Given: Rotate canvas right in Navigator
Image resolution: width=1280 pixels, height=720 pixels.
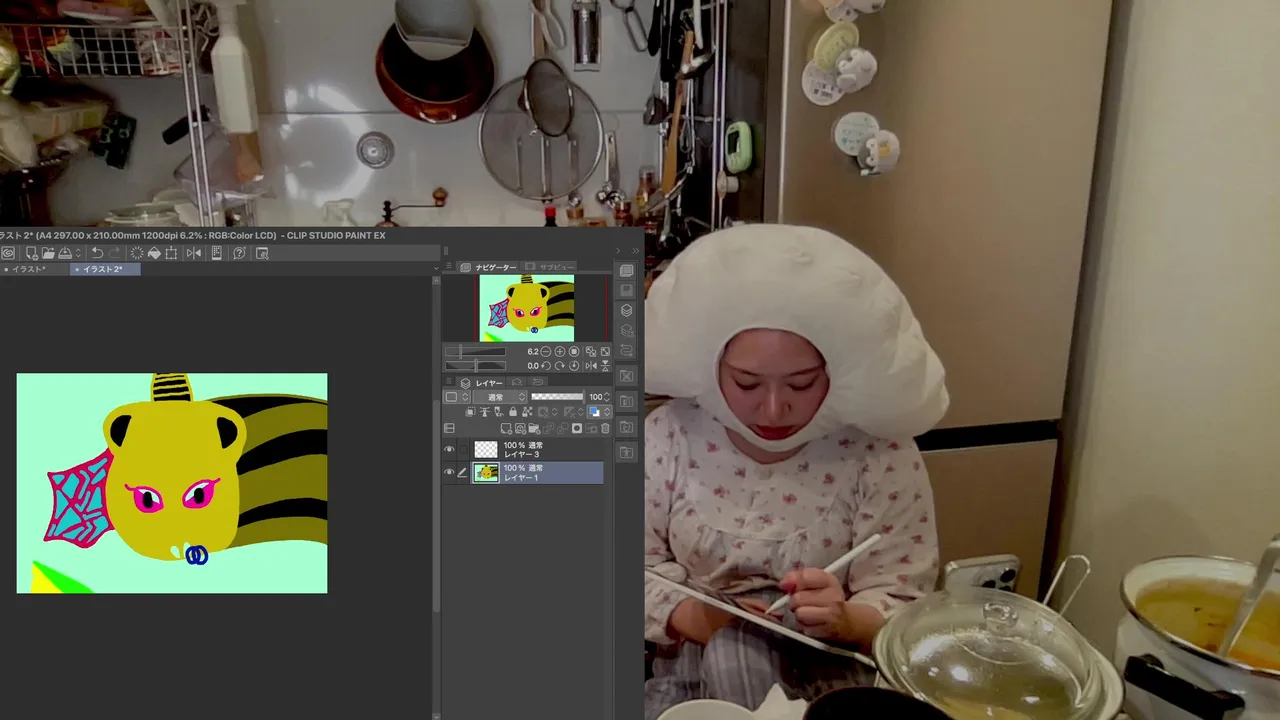Looking at the screenshot, I should pos(560,366).
